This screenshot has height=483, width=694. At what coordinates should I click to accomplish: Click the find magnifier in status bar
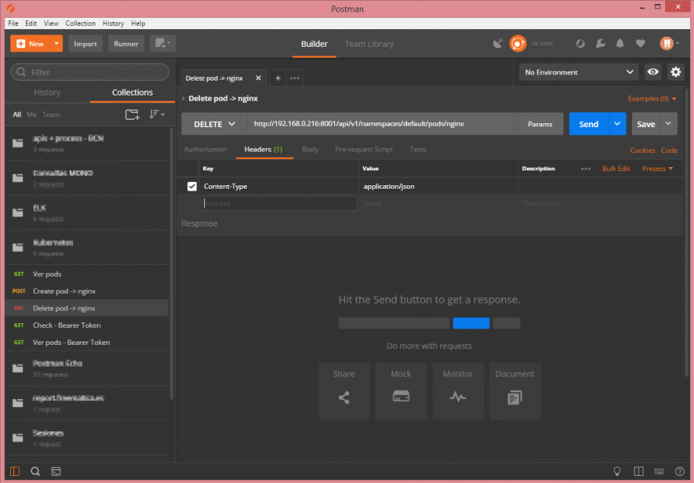point(35,471)
